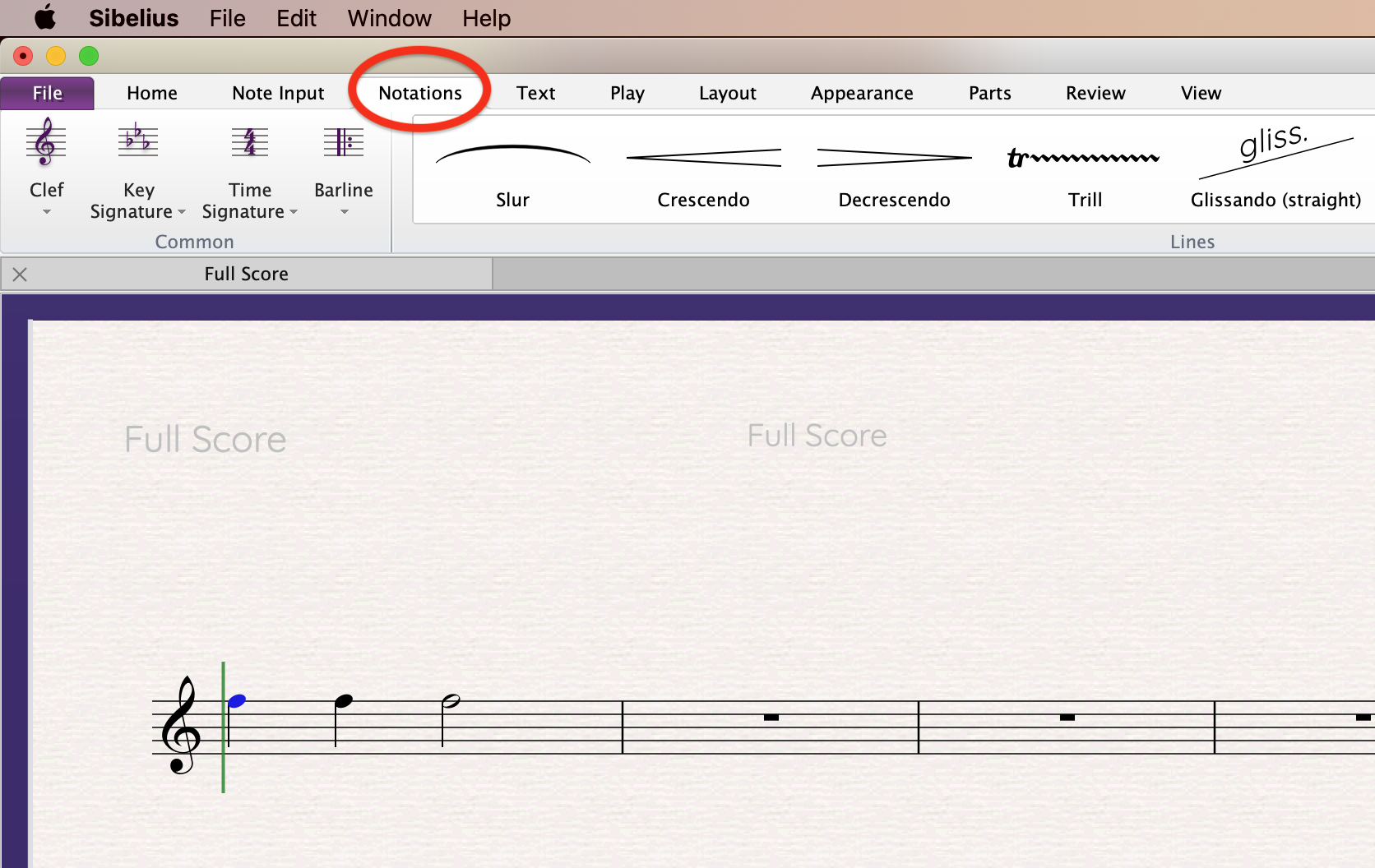Switch to the Note Input tab
This screenshot has width=1375, height=868.
tap(278, 94)
